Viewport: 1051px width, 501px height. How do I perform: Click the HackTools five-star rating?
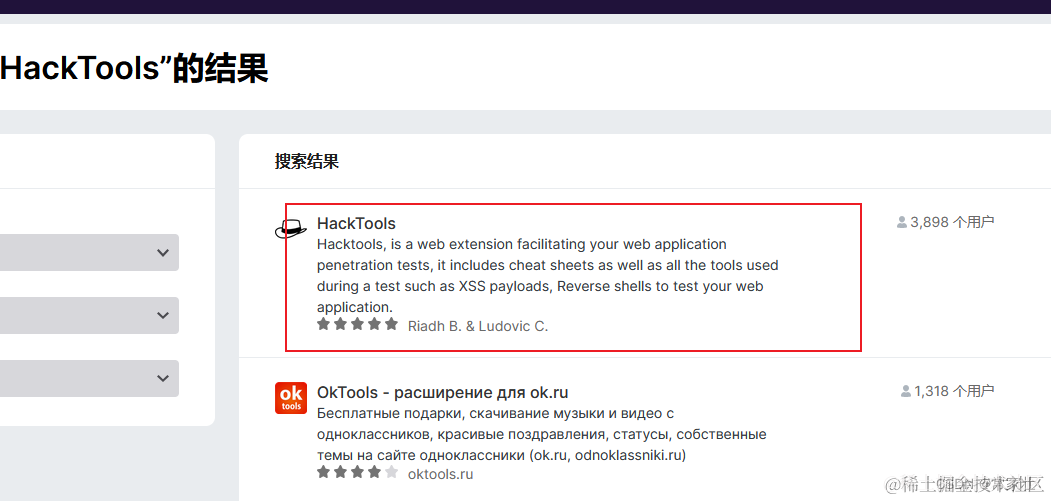357,325
